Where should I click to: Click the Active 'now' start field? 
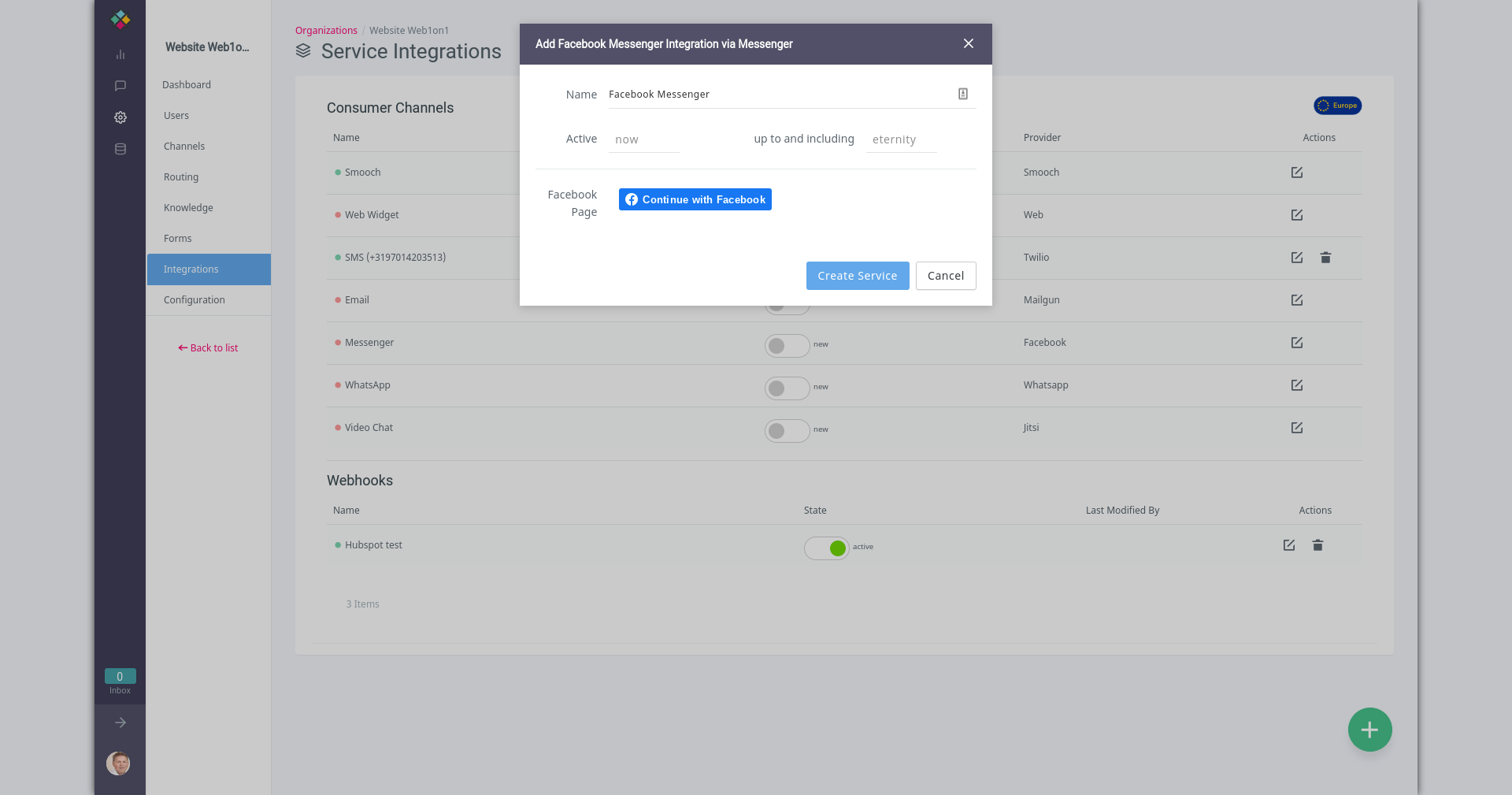click(x=644, y=139)
